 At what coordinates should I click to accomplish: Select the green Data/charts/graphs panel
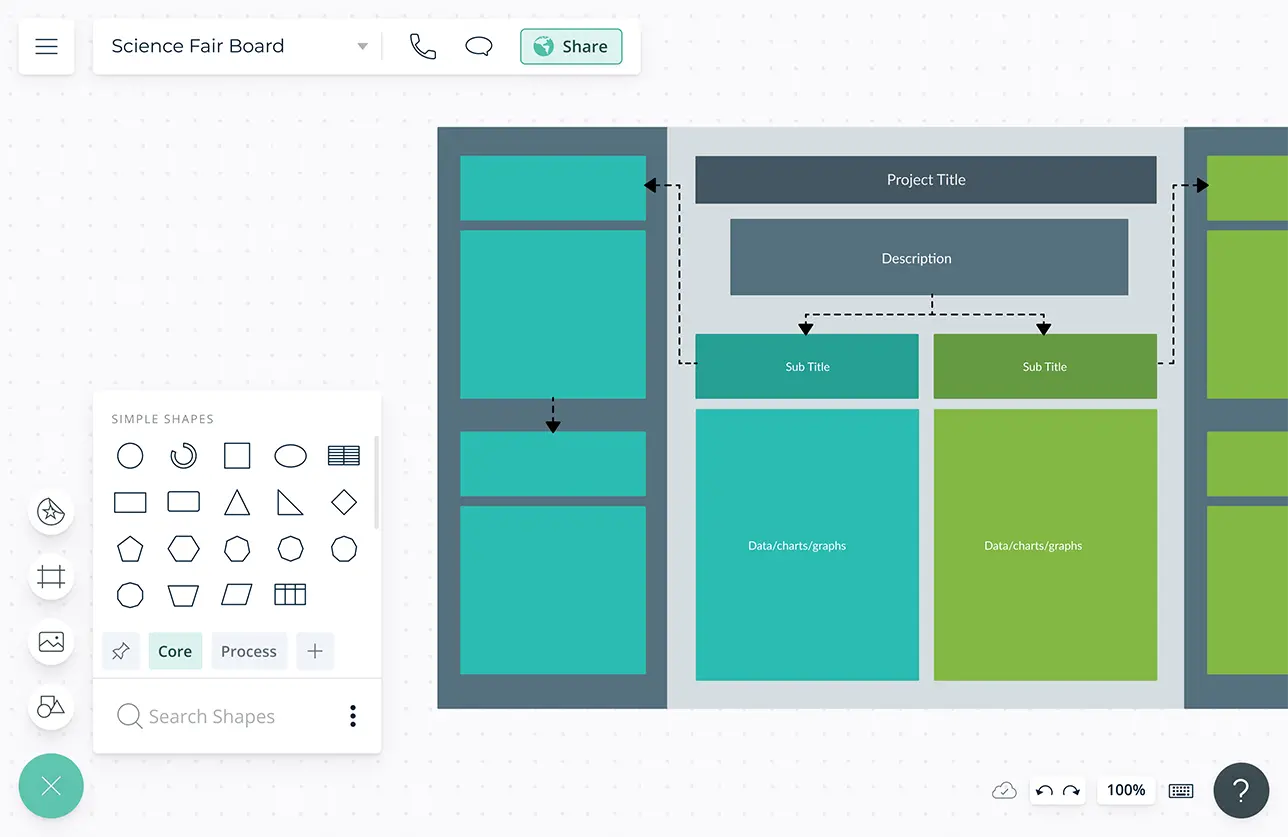click(1045, 545)
